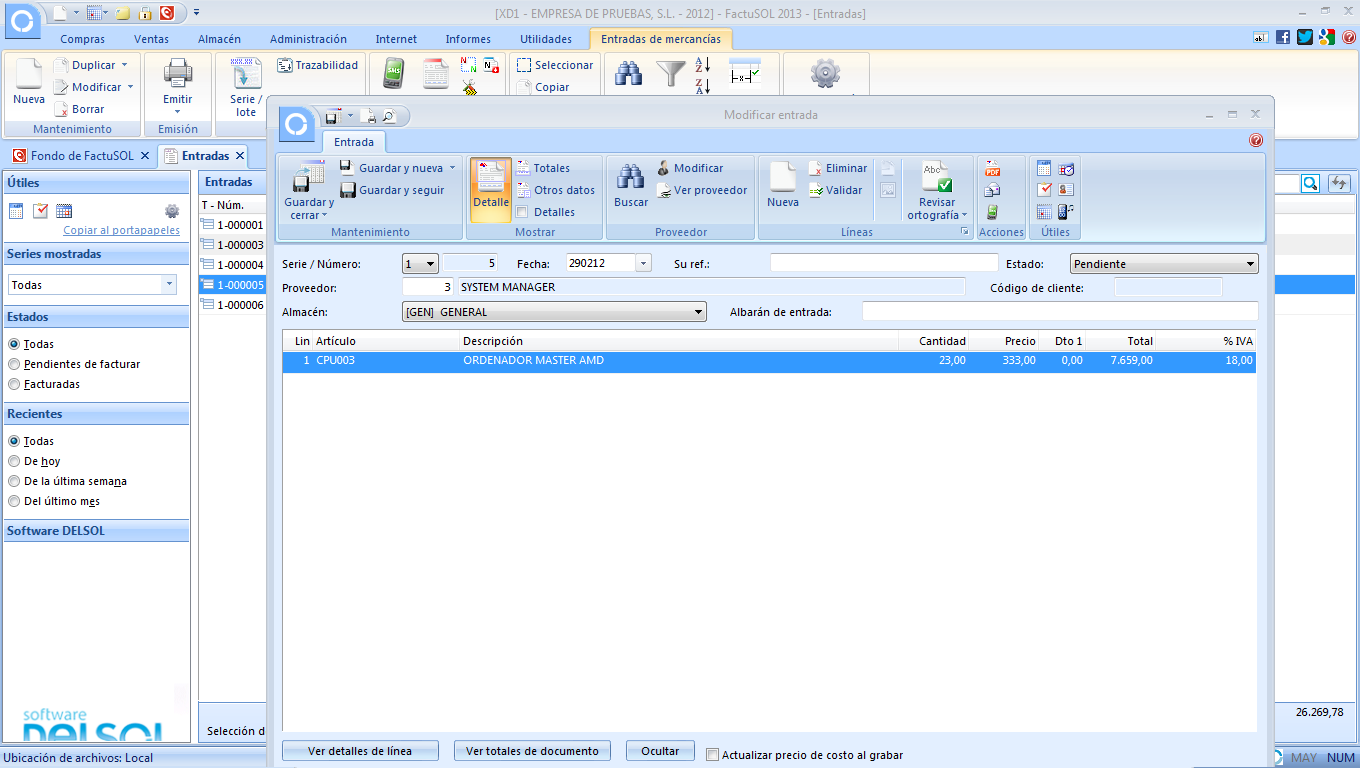The image size is (1360, 768).
Task: Select De la última semana radio
Action: pos(14,481)
